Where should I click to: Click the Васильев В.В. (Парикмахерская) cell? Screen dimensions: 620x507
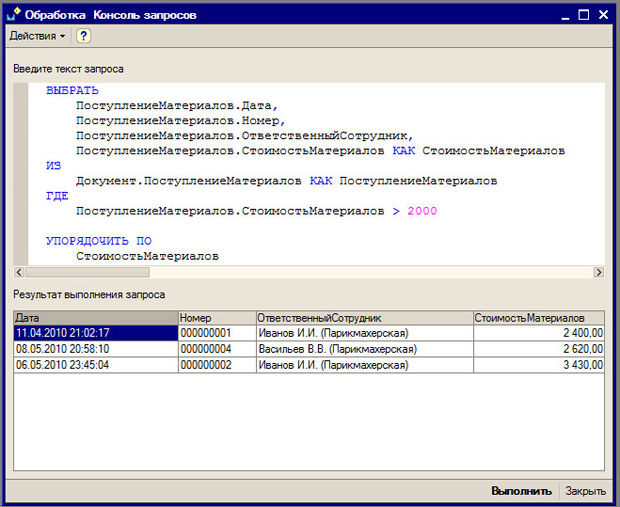[365, 349]
